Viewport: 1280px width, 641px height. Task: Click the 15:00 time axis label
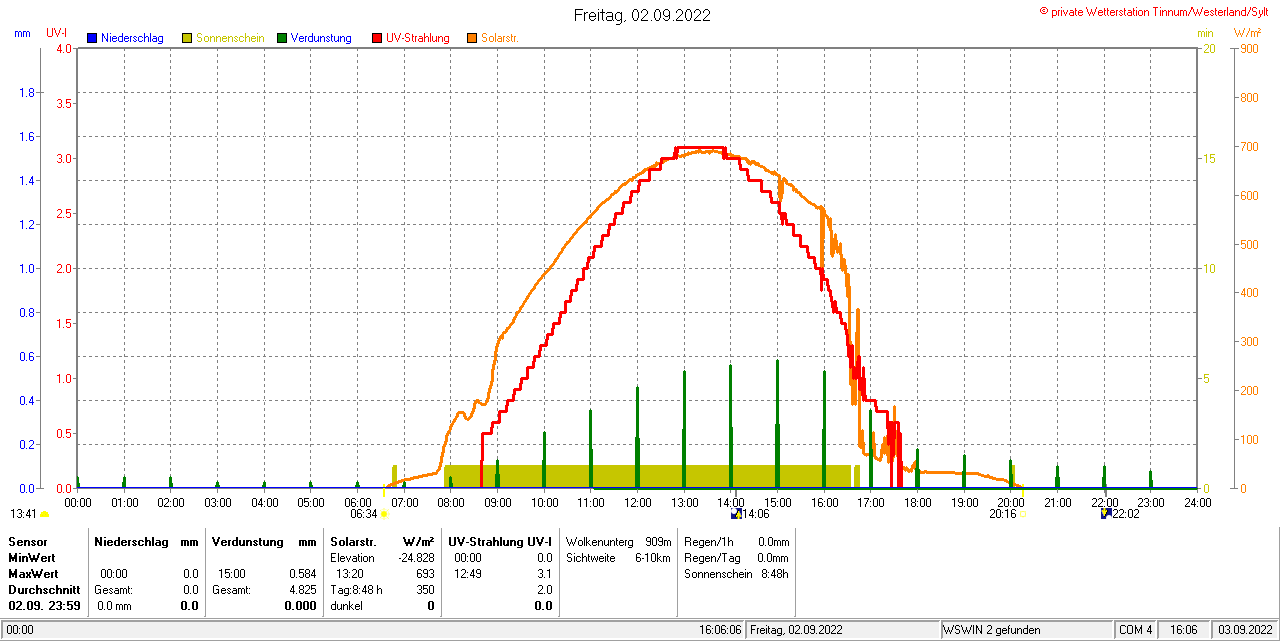click(x=778, y=502)
